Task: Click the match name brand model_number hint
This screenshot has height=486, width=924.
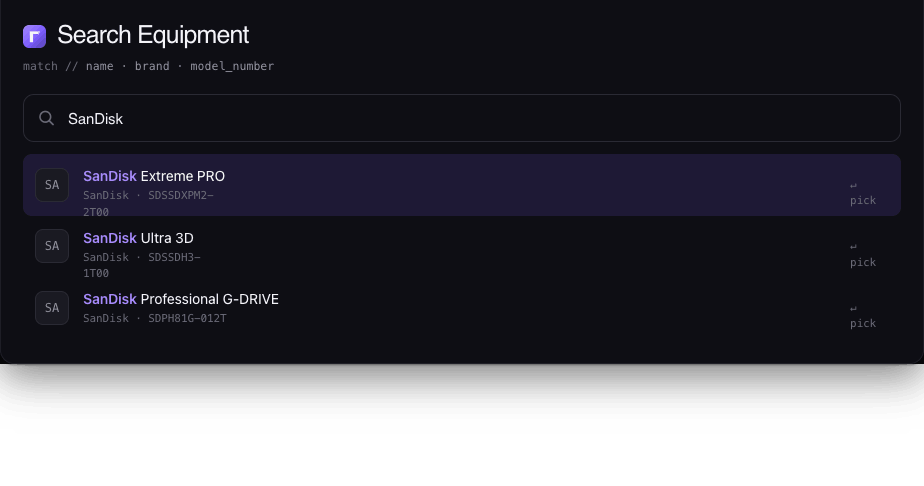Action: coord(148,67)
